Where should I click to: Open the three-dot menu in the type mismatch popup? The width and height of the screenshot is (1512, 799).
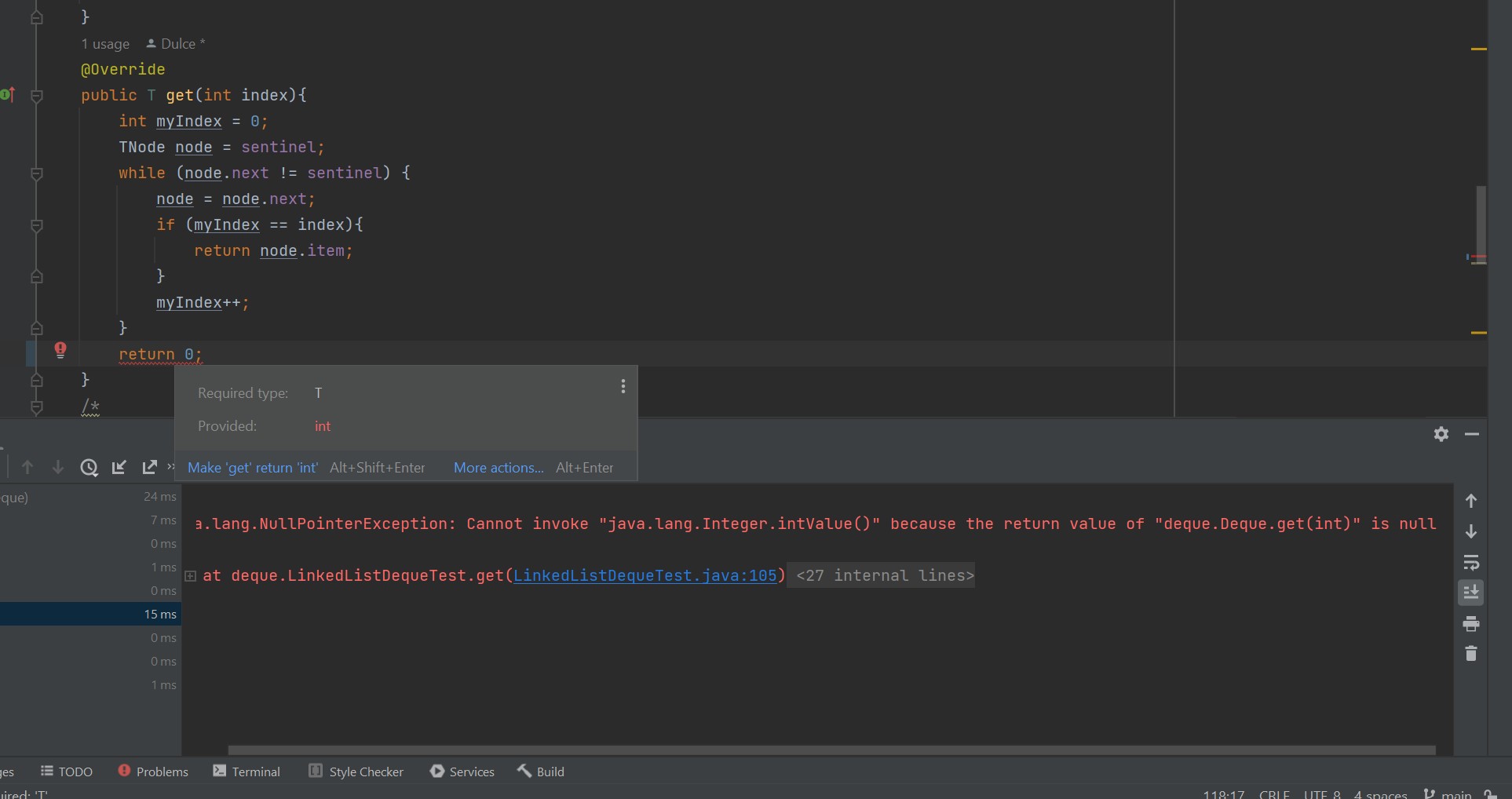[x=623, y=386]
